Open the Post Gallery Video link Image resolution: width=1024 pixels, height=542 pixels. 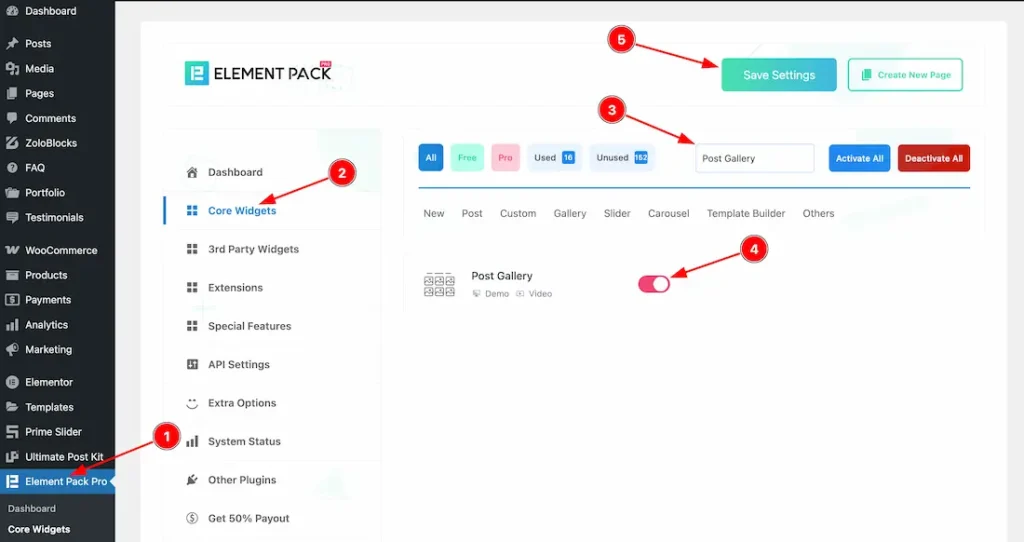click(x=534, y=294)
